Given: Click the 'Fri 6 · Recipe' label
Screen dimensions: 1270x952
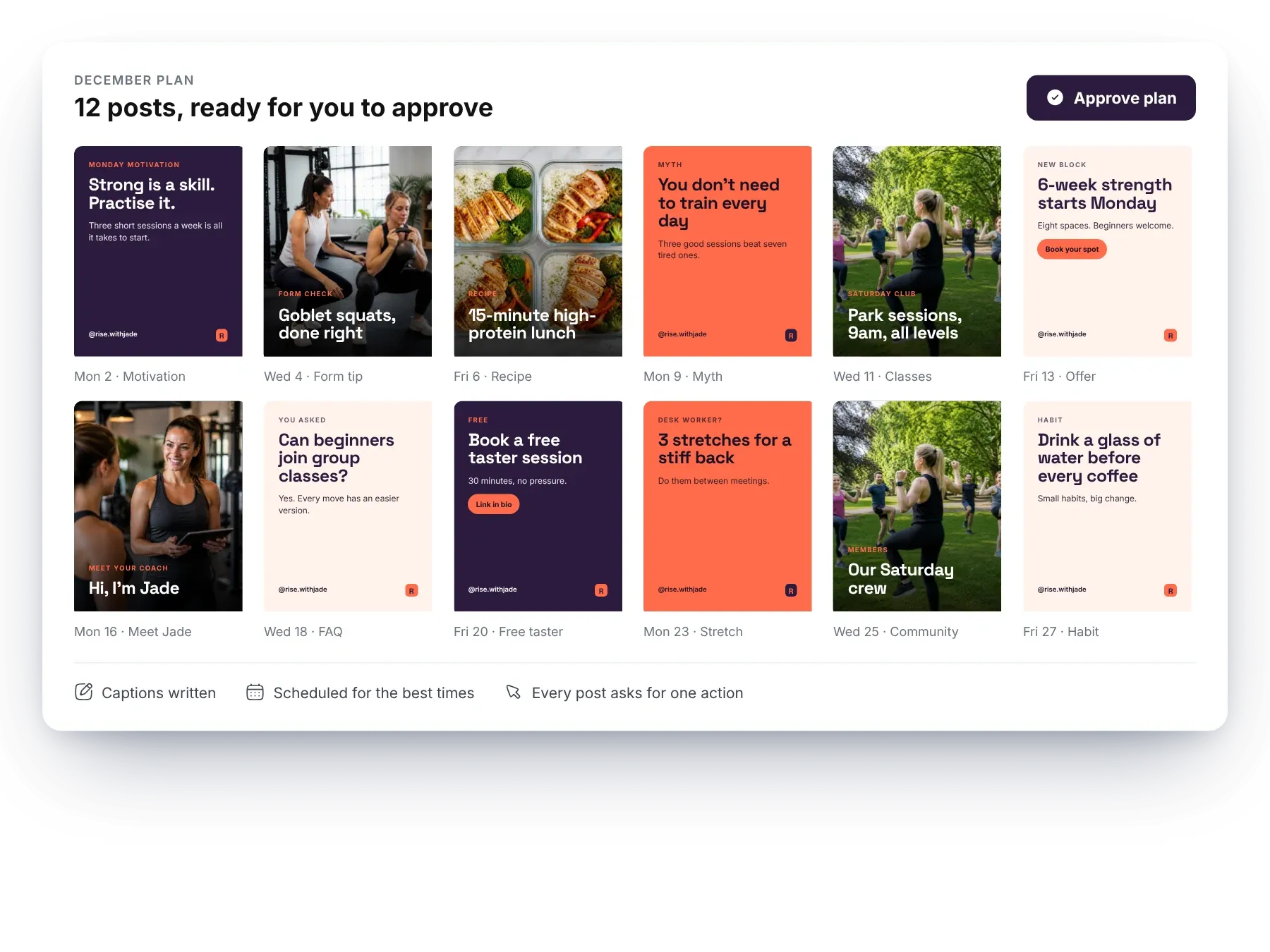Looking at the screenshot, I should (492, 377).
